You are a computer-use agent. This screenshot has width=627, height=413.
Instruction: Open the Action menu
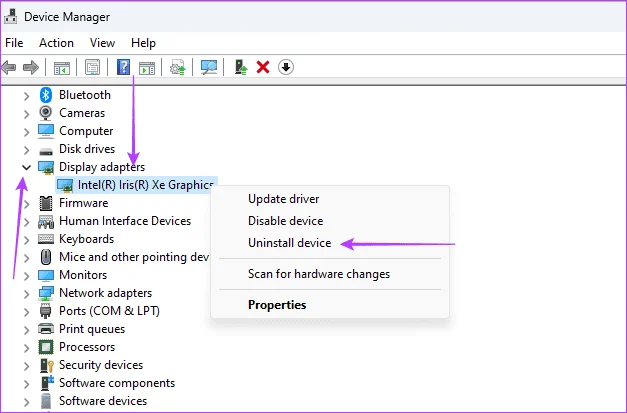pos(56,43)
